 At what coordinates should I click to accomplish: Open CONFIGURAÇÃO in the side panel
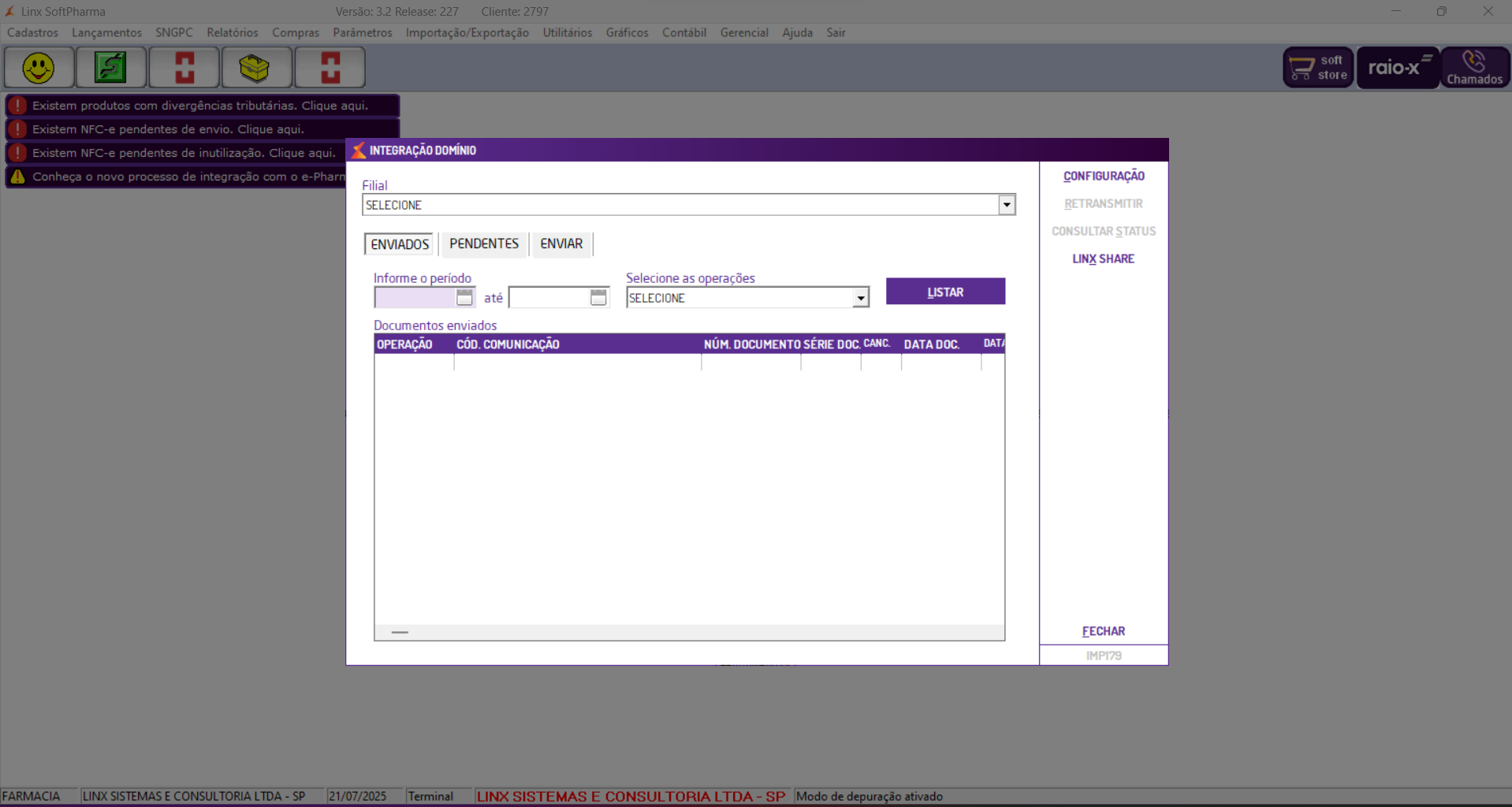click(1104, 177)
